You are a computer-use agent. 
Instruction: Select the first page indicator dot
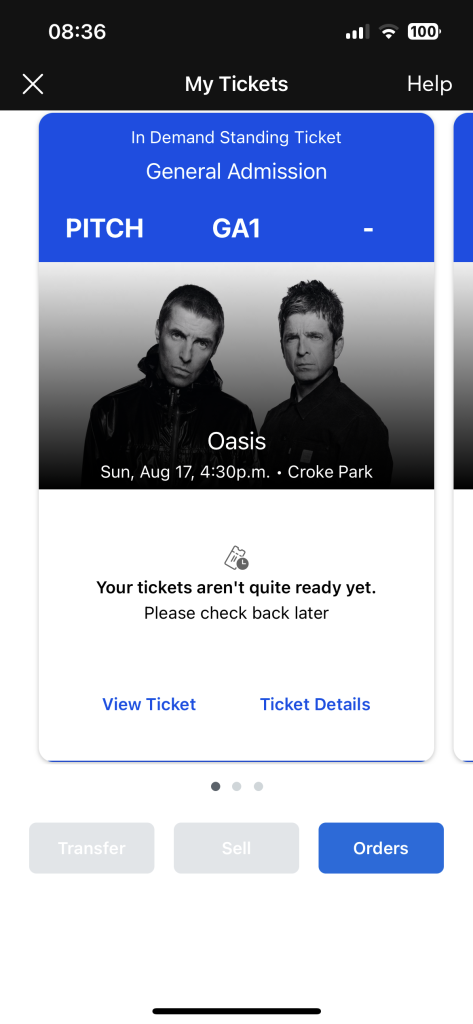click(x=216, y=786)
